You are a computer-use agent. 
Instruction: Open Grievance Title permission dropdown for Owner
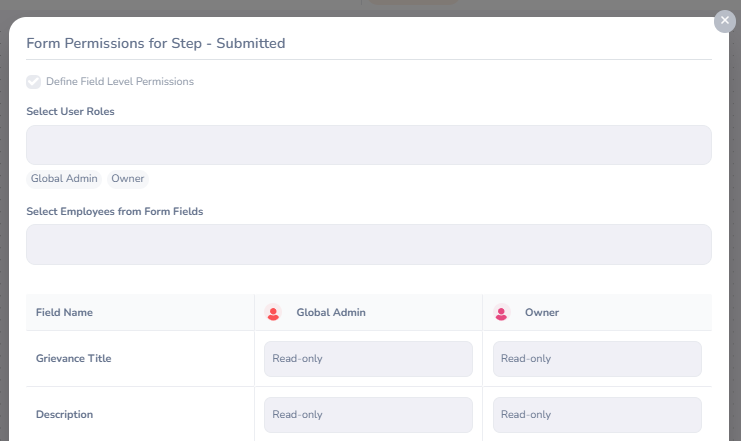click(597, 359)
